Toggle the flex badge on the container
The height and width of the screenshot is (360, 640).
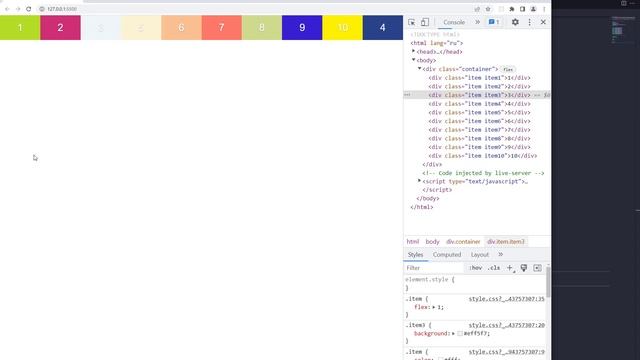coord(508,69)
